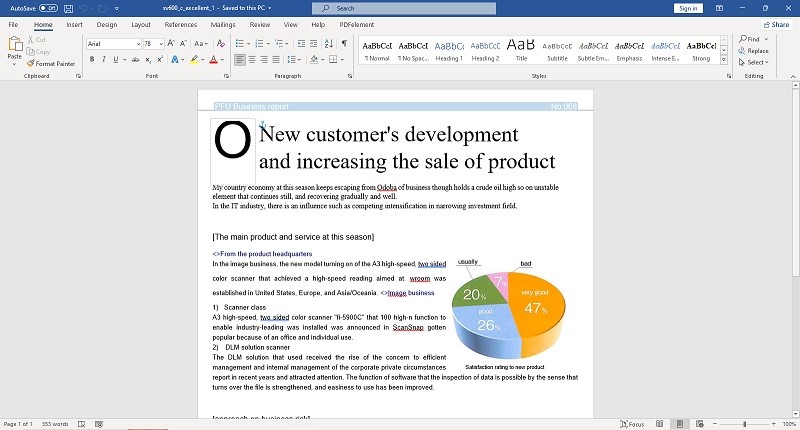Image resolution: width=800 pixels, height=430 pixels.
Task: Apply the Heading 1 style
Action: (x=449, y=51)
